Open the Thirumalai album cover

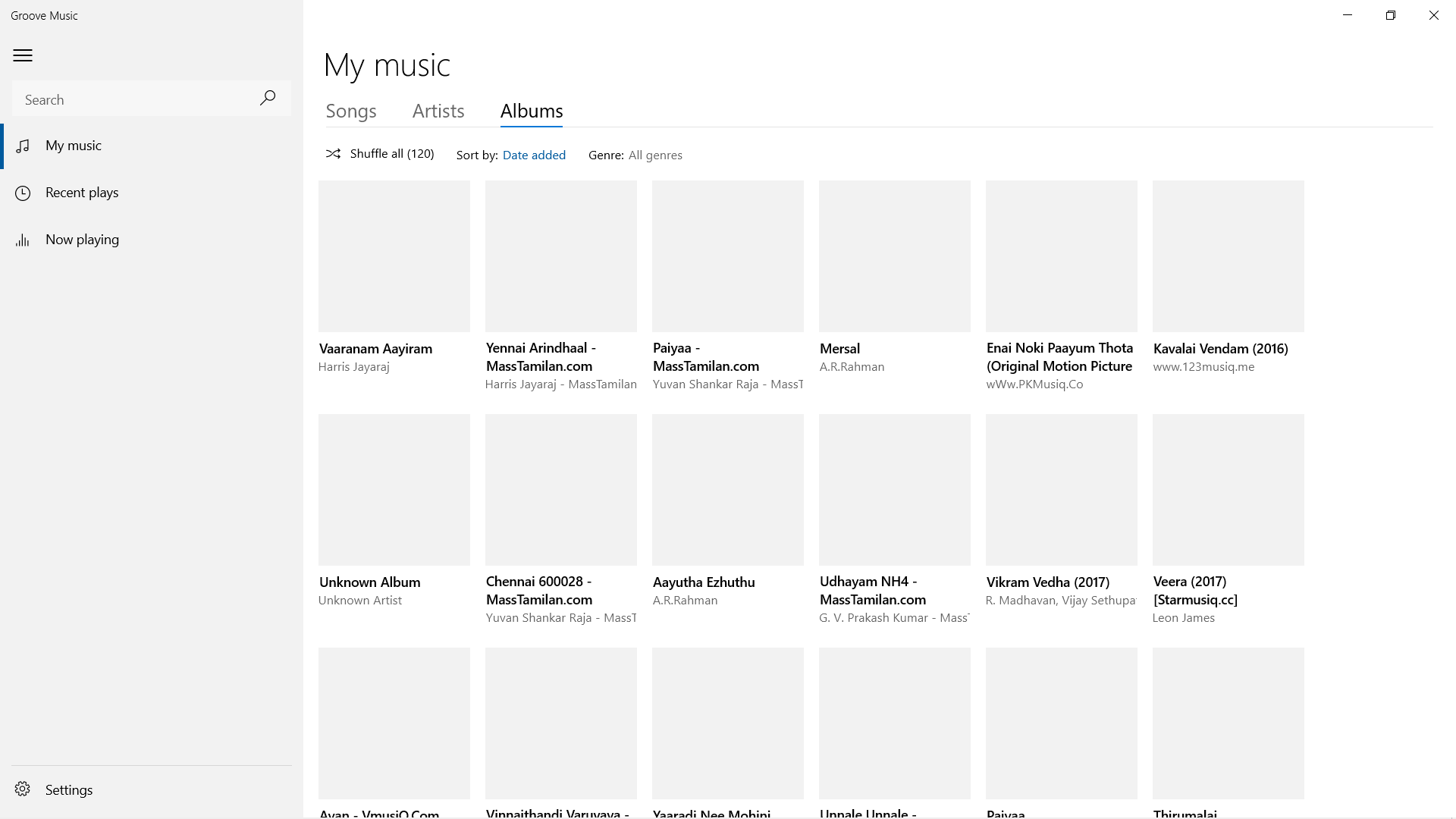(1228, 723)
